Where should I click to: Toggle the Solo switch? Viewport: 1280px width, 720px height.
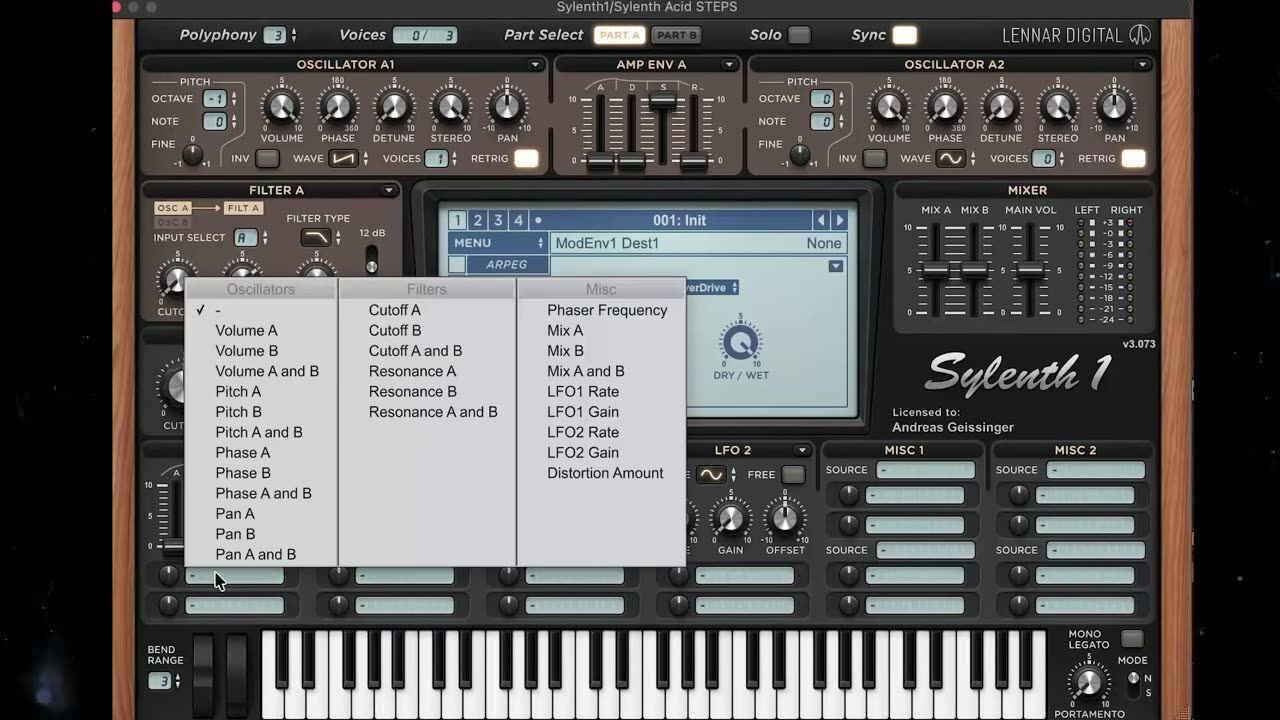(x=799, y=35)
